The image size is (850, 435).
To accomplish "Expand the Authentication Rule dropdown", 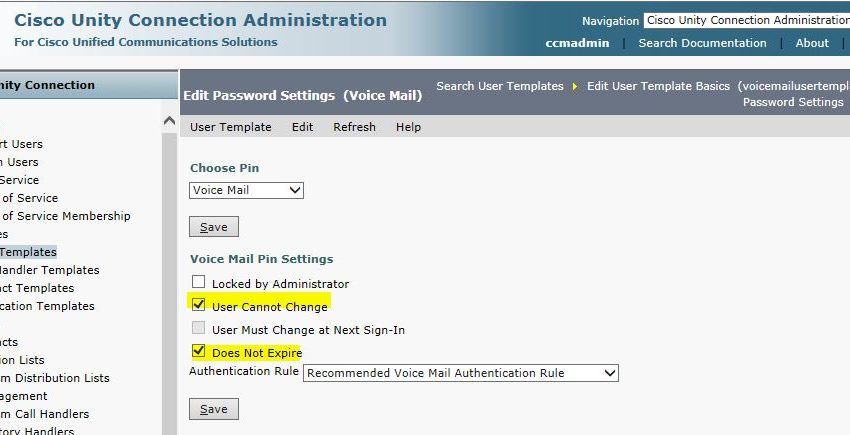I will (x=461, y=373).
